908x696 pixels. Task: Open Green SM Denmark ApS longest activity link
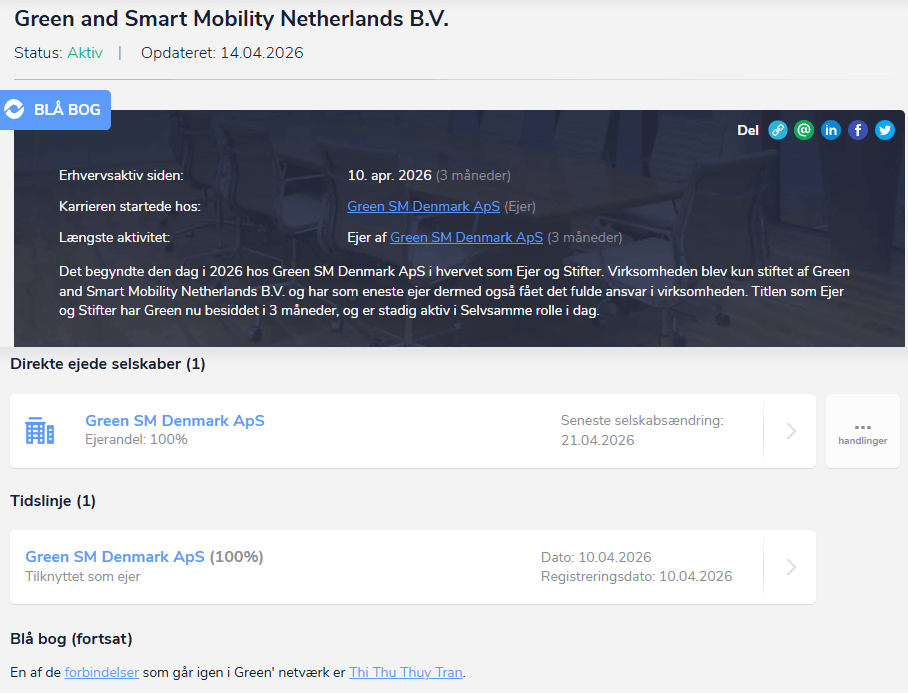click(x=466, y=237)
